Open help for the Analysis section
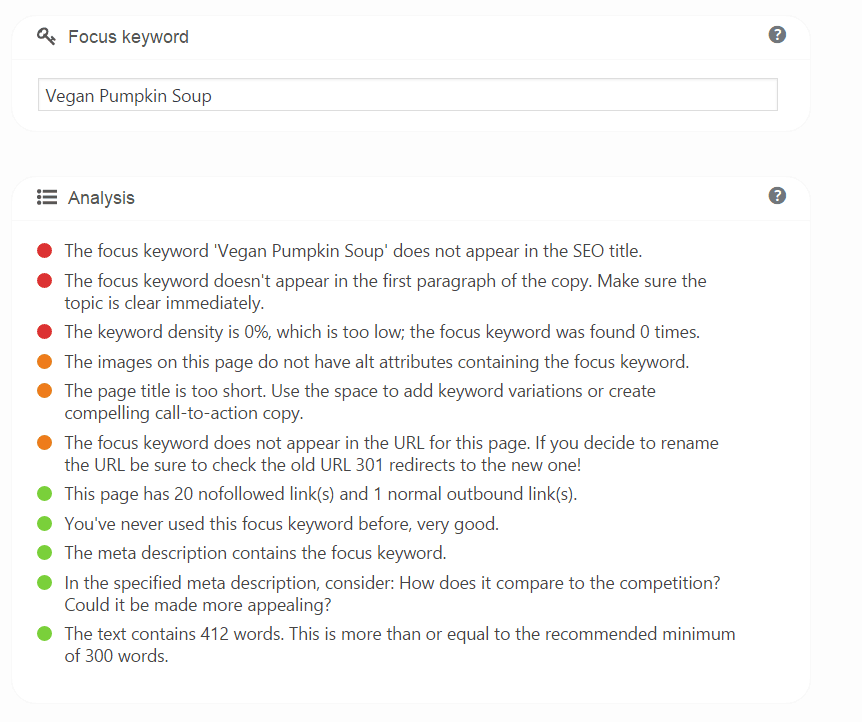This screenshot has width=862, height=722. pyautogui.click(x=777, y=195)
